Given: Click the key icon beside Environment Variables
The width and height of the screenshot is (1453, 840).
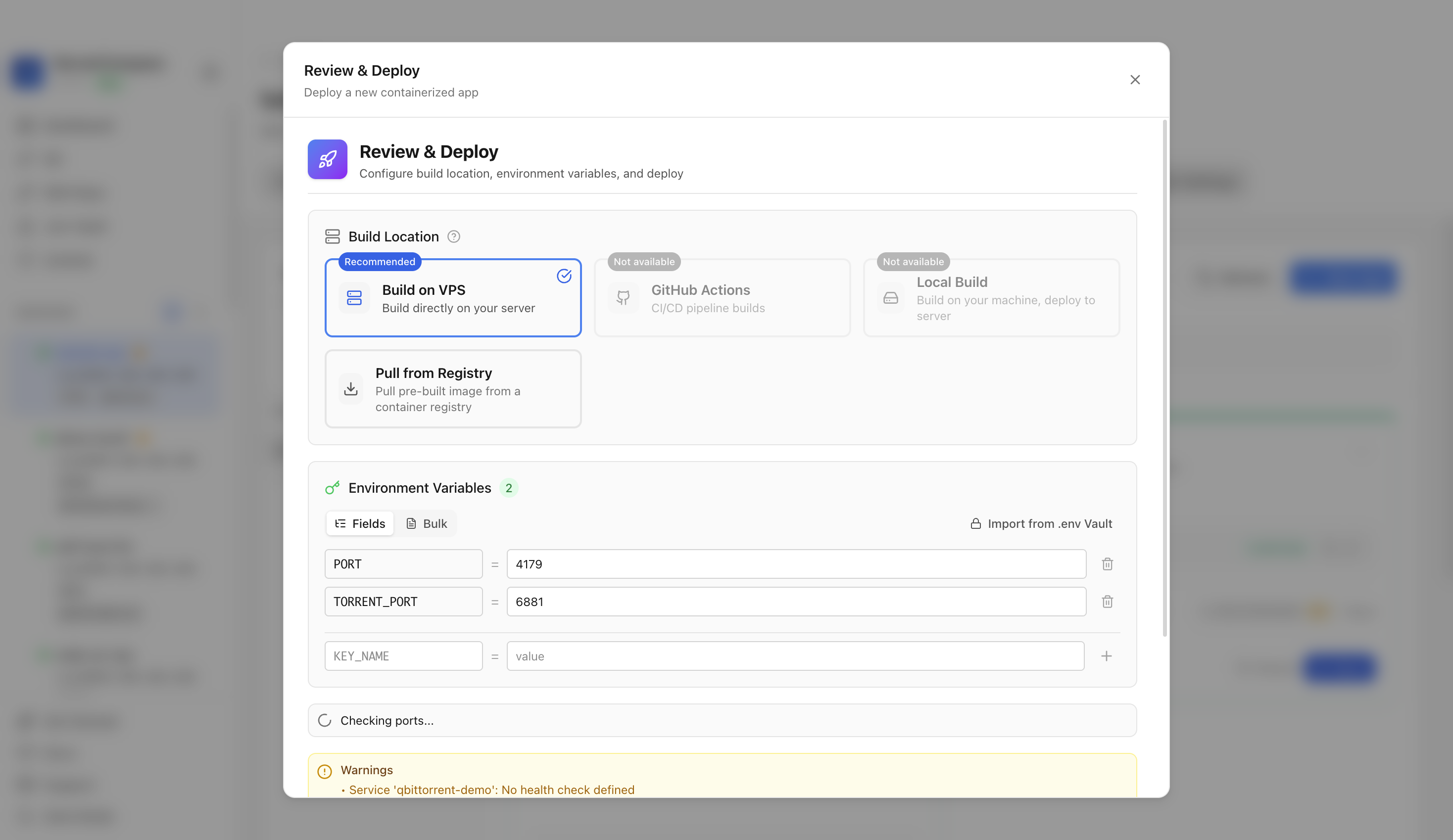Looking at the screenshot, I should (333, 488).
